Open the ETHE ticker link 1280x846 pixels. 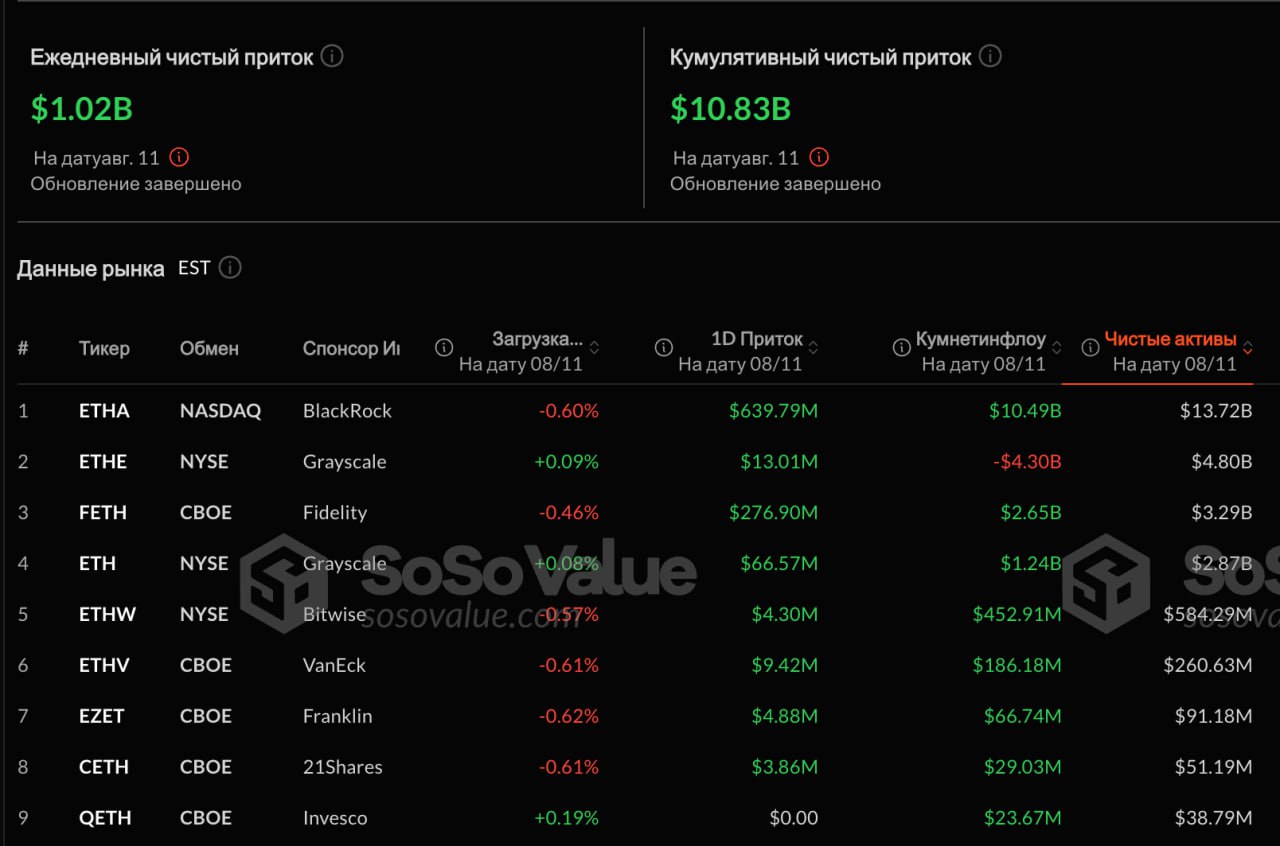[x=103, y=462]
